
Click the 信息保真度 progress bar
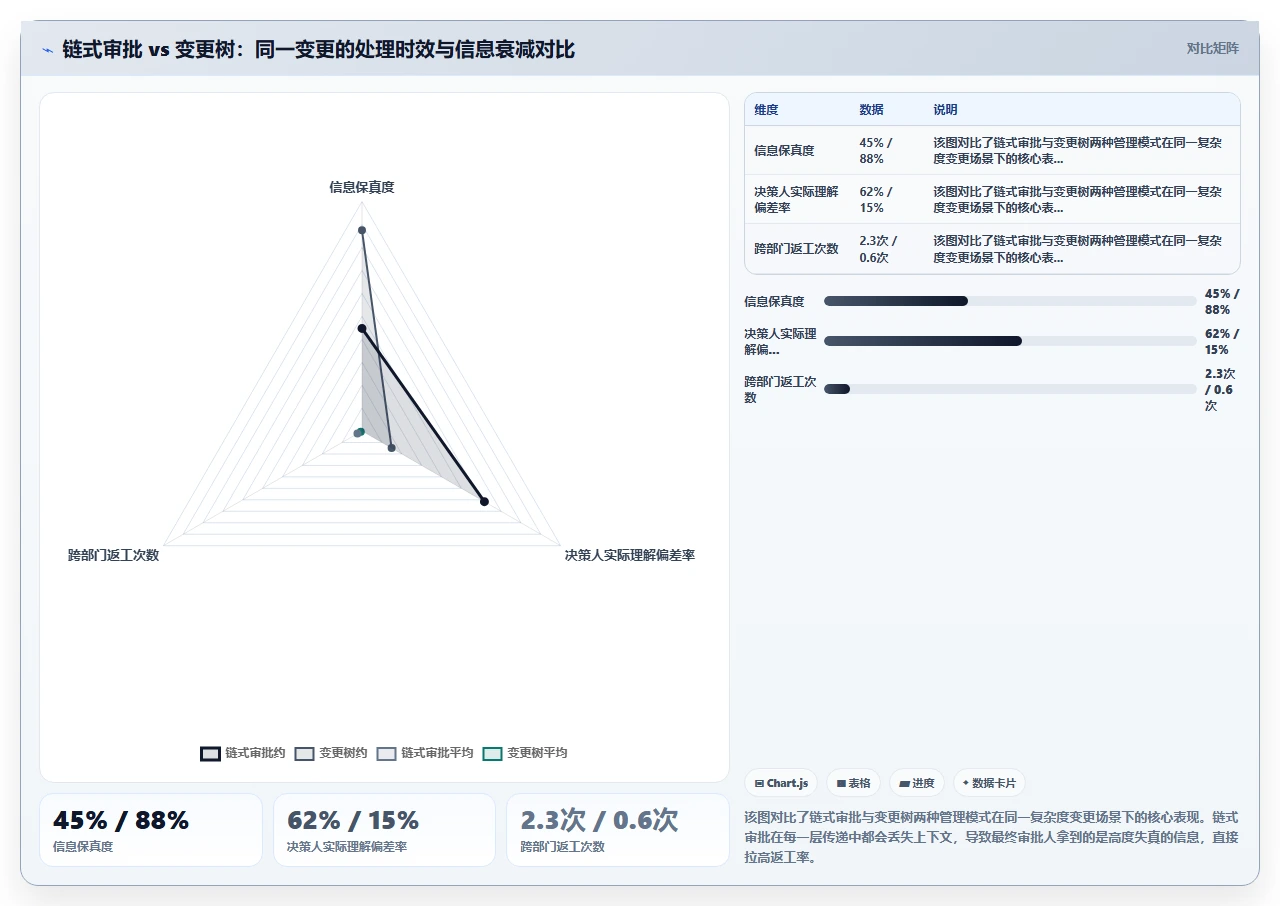point(1010,301)
